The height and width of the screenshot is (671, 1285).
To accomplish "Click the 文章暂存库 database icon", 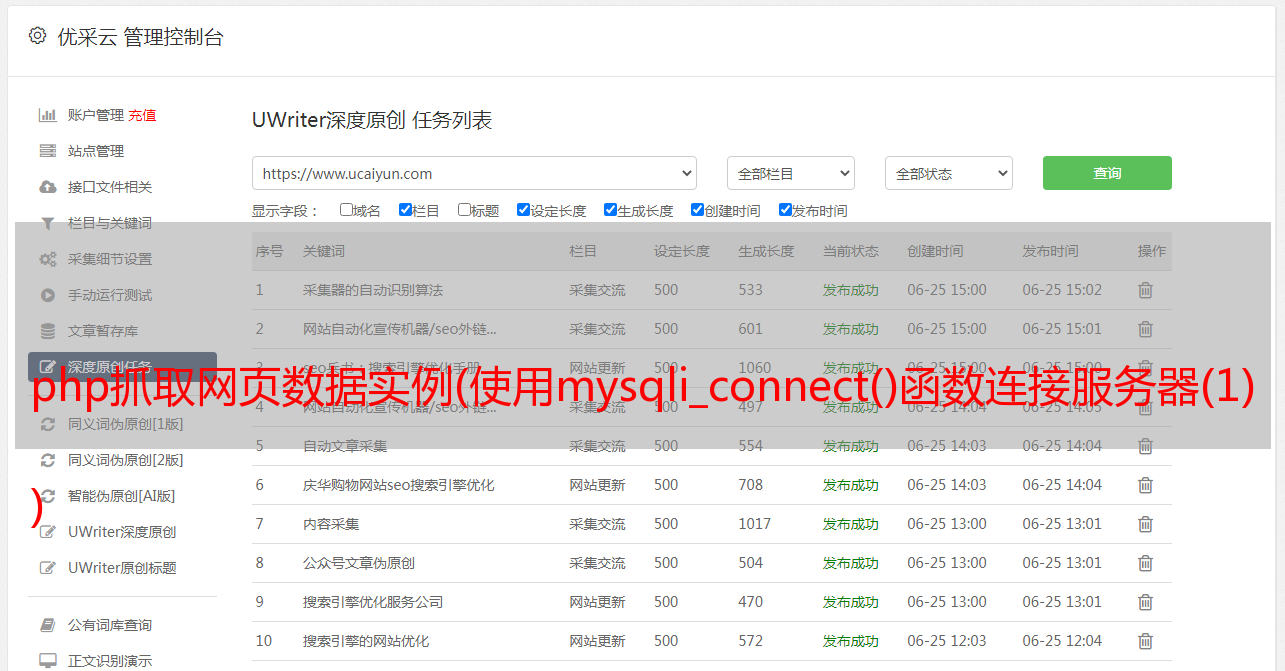I will [47, 331].
